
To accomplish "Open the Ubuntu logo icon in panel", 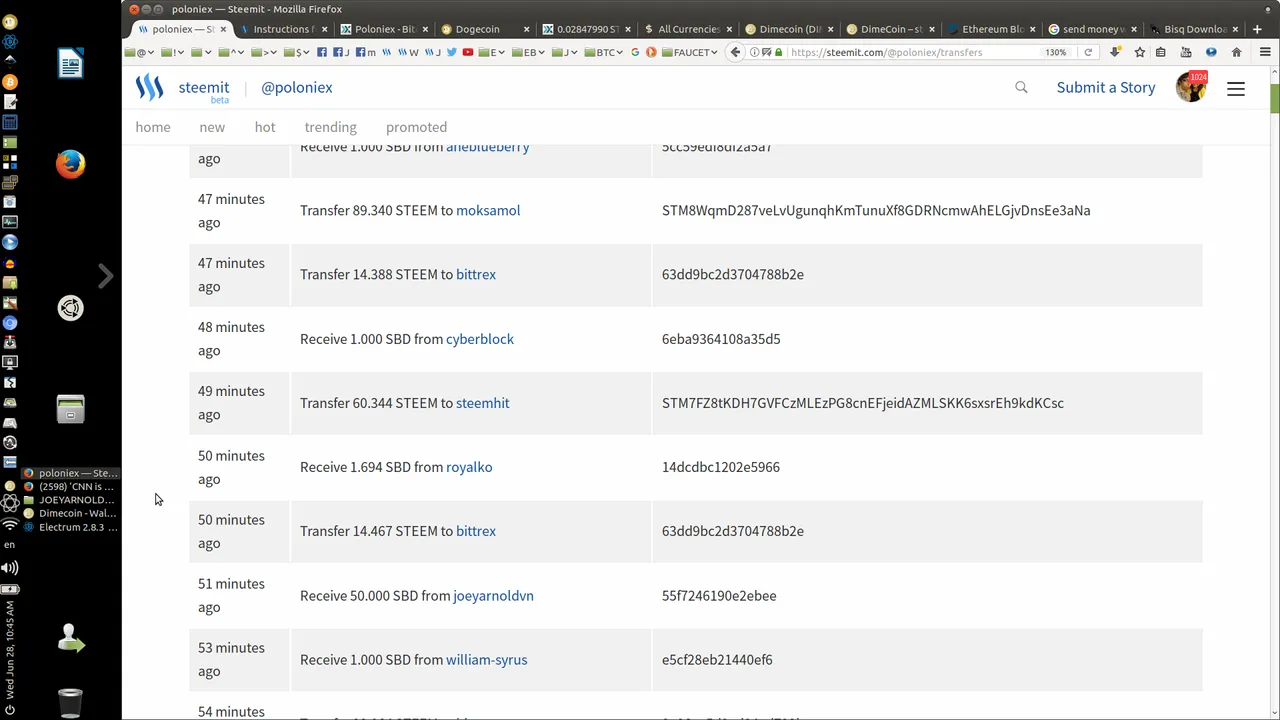I will click(x=70, y=308).
